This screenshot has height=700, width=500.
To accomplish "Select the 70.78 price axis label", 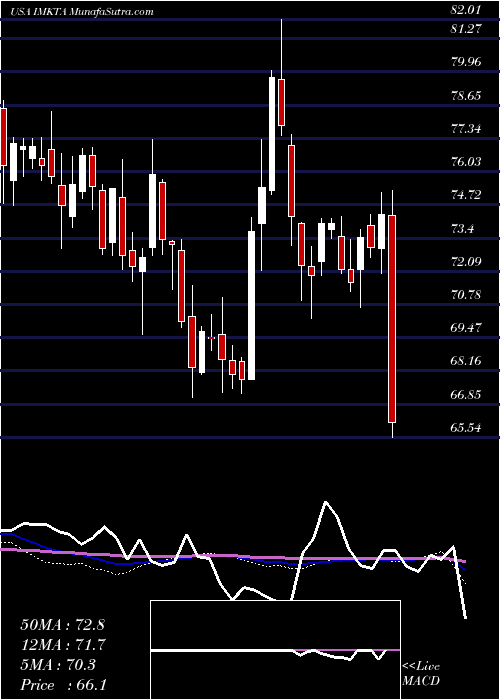I will click(x=467, y=295).
